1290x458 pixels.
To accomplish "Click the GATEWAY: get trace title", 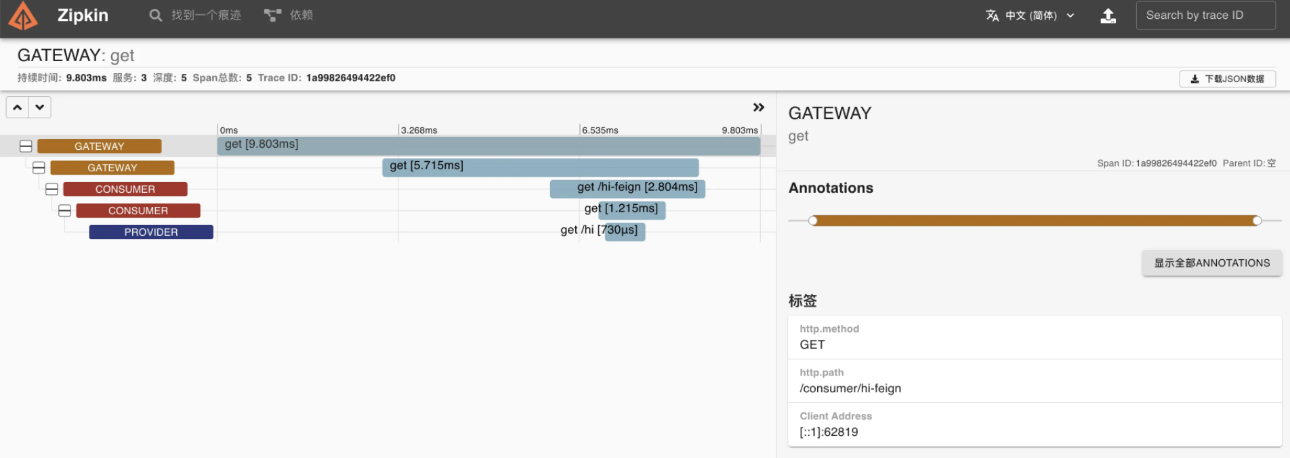I will (x=76, y=55).
